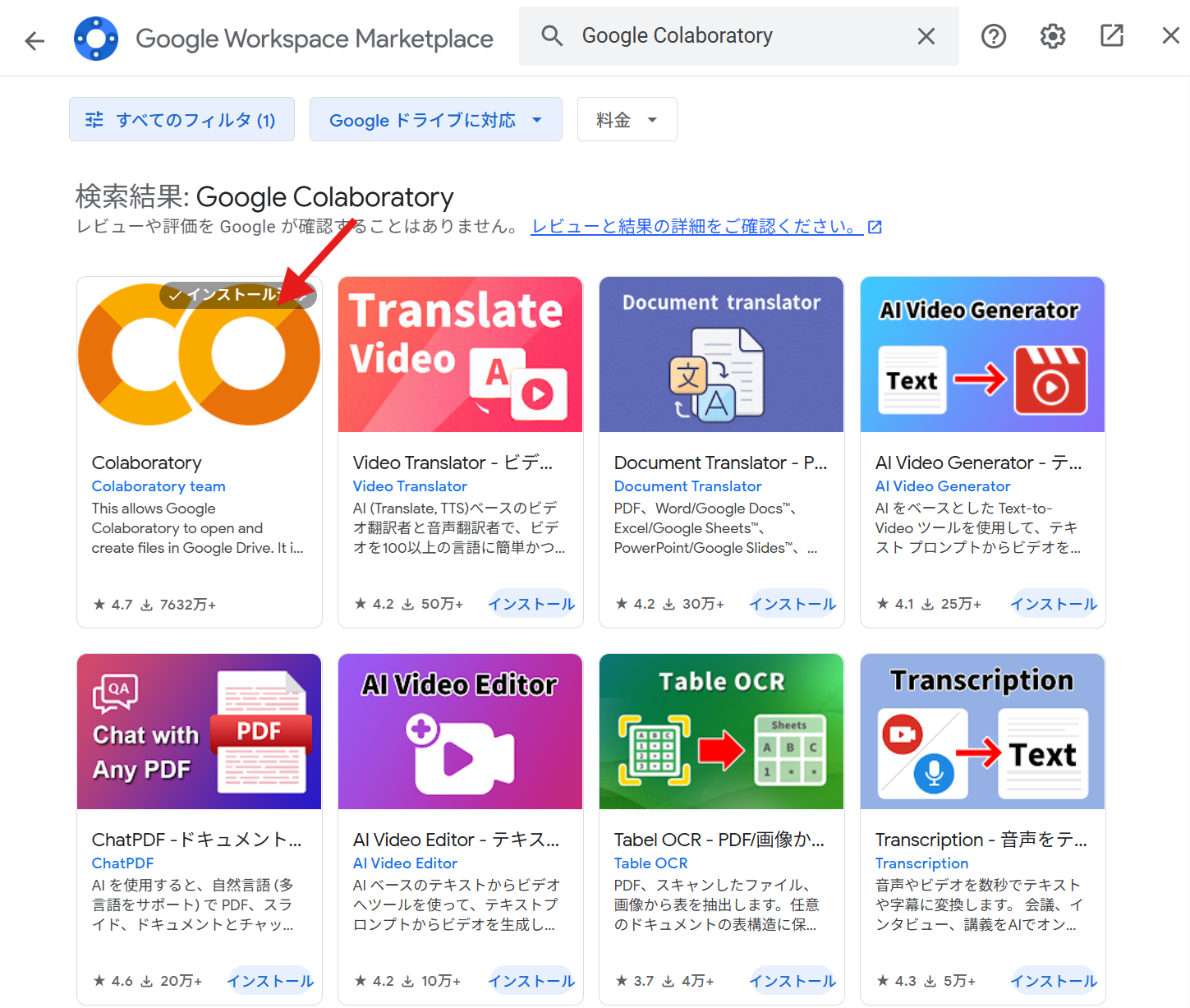
Task: Click the Google Workspace Marketplace logo
Action: (96, 39)
